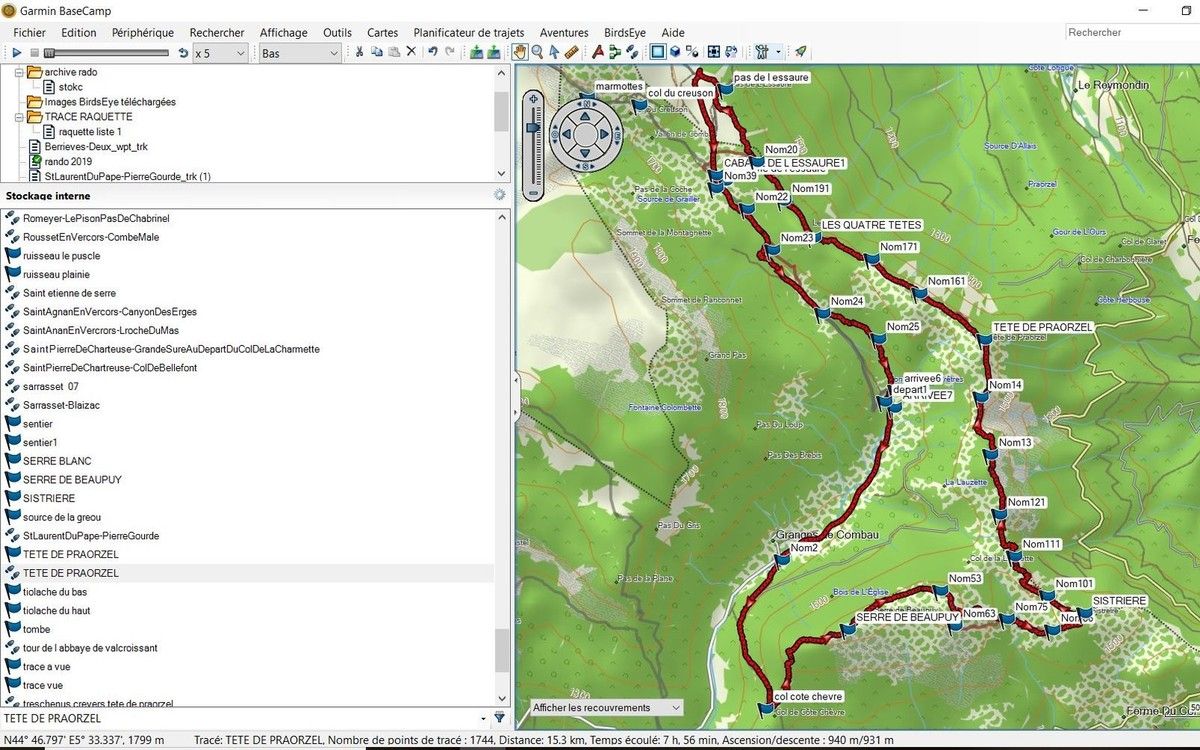This screenshot has width=1200, height=750.
Task: Select rando 2019 in the library tree
Action: pos(68,161)
